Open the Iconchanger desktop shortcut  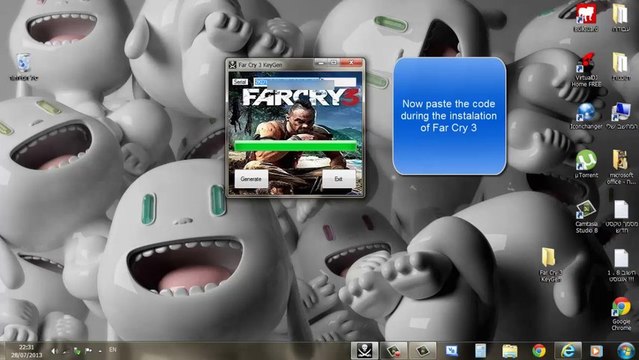pyautogui.click(x=586, y=116)
